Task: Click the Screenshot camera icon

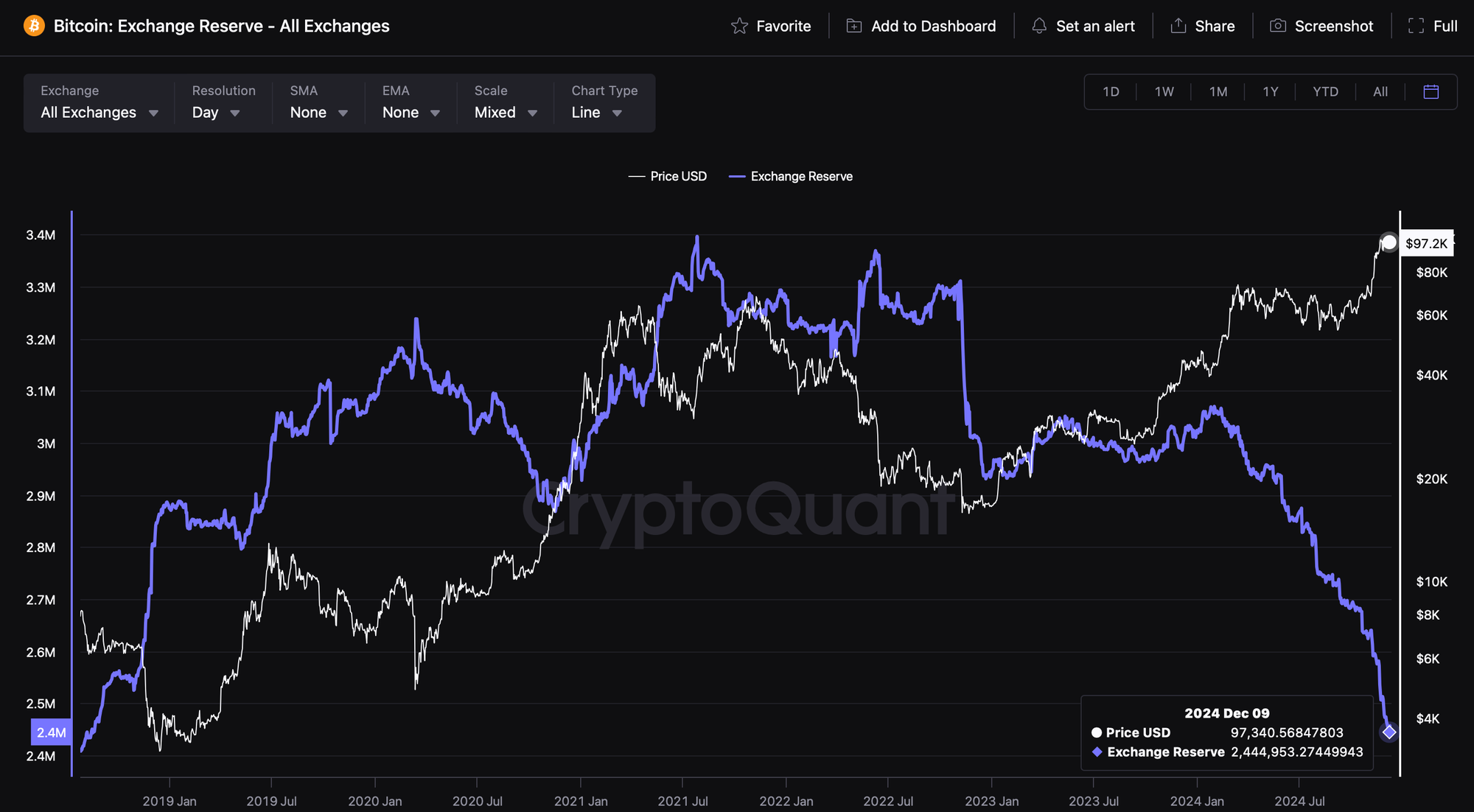Action: point(1278,27)
